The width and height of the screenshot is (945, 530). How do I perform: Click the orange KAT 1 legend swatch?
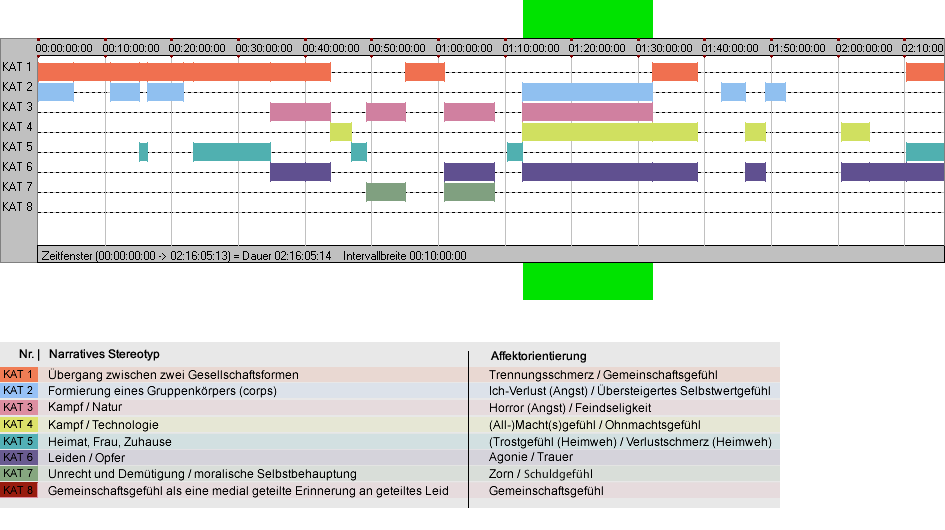coord(19,374)
